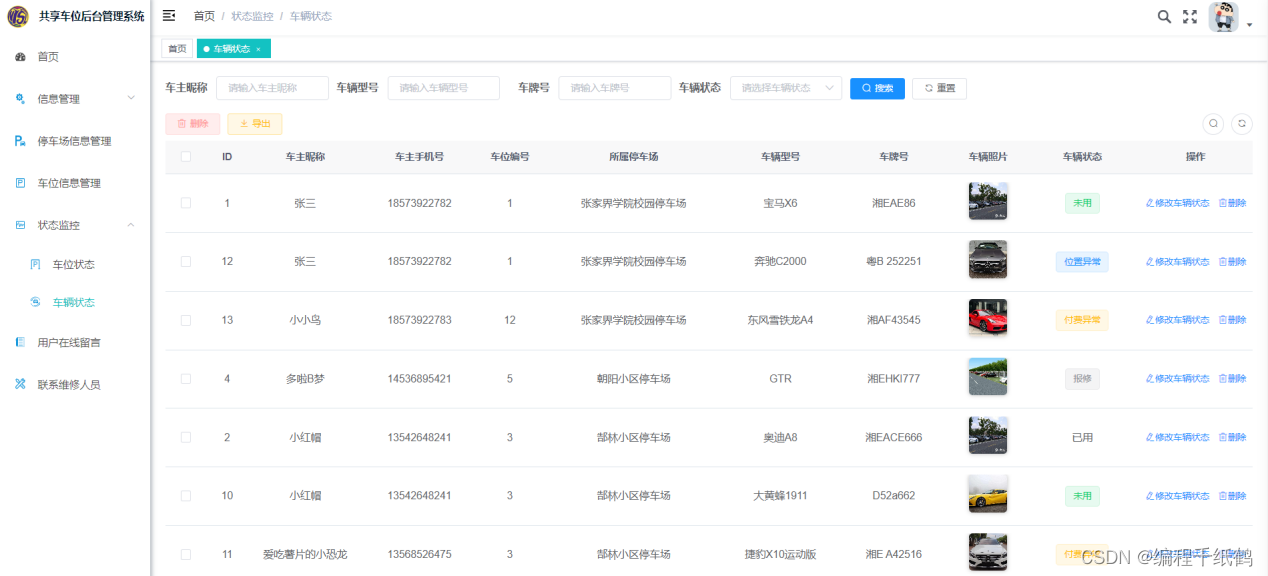Click the header search magnifier icon
This screenshot has height=576, width=1268.
pos(1164,17)
